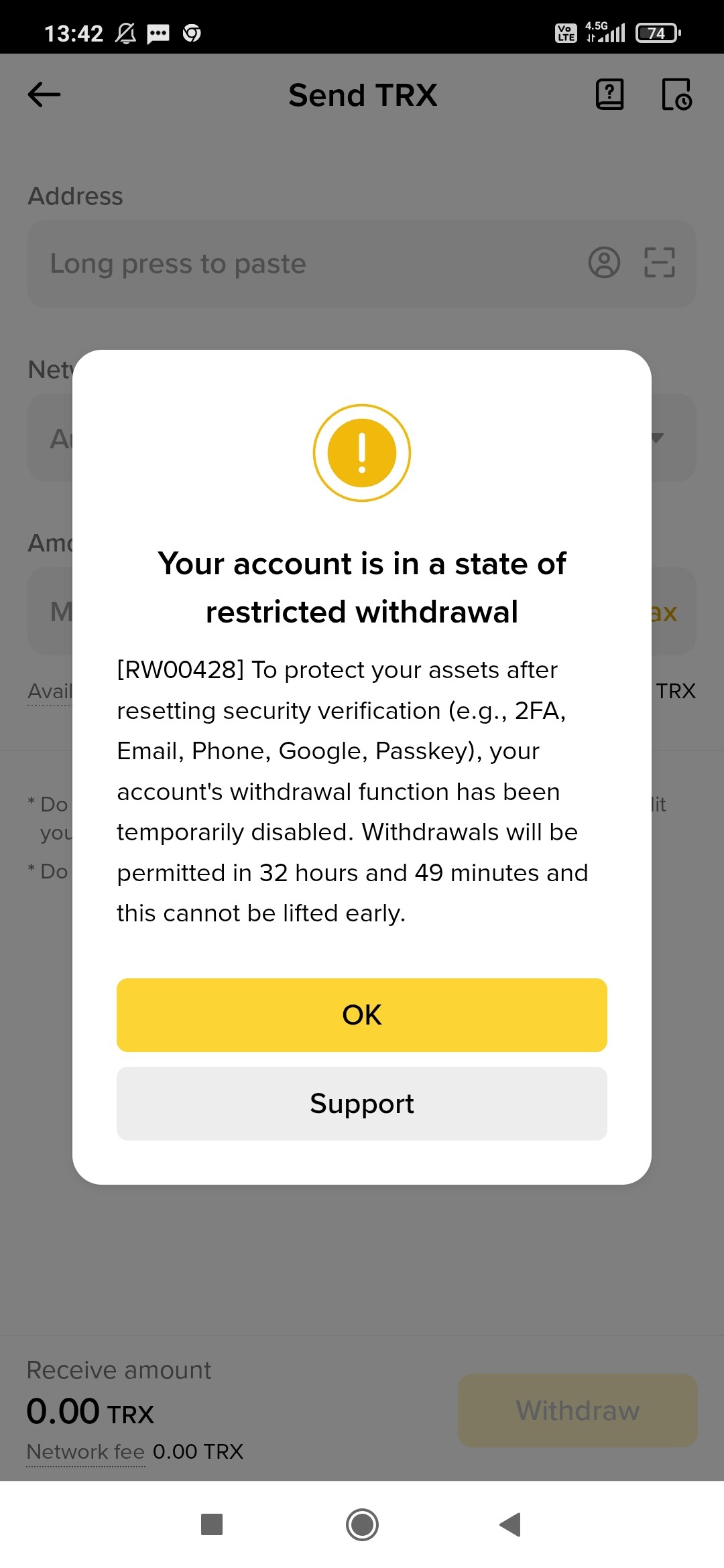This screenshot has width=724, height=1568.
Task: Tap the battery indicator in status bar
Action: [658, 33]
